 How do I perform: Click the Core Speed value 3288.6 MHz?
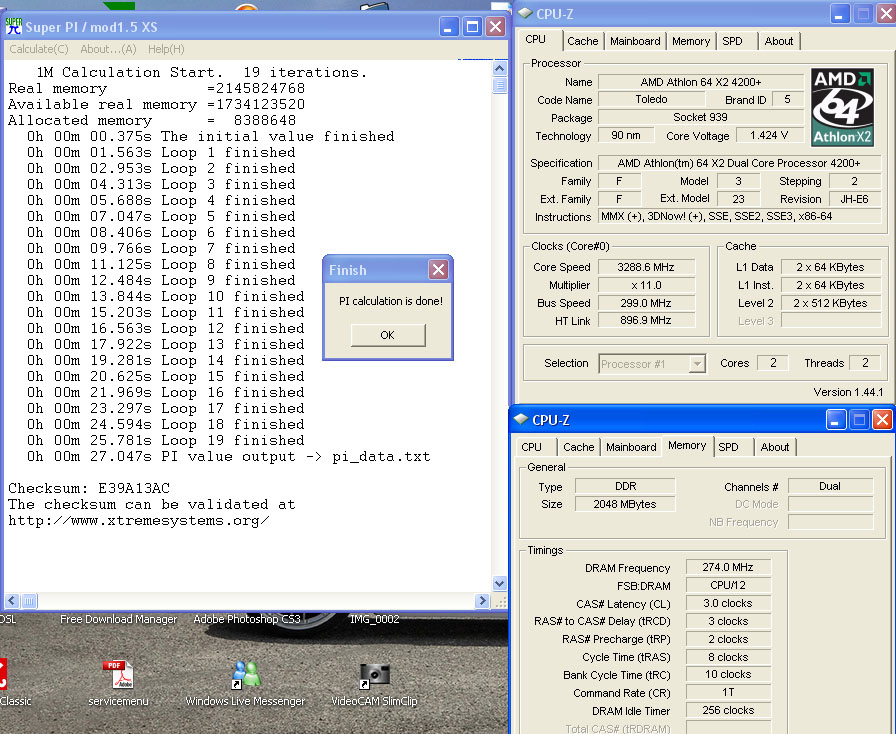[646, 267]
